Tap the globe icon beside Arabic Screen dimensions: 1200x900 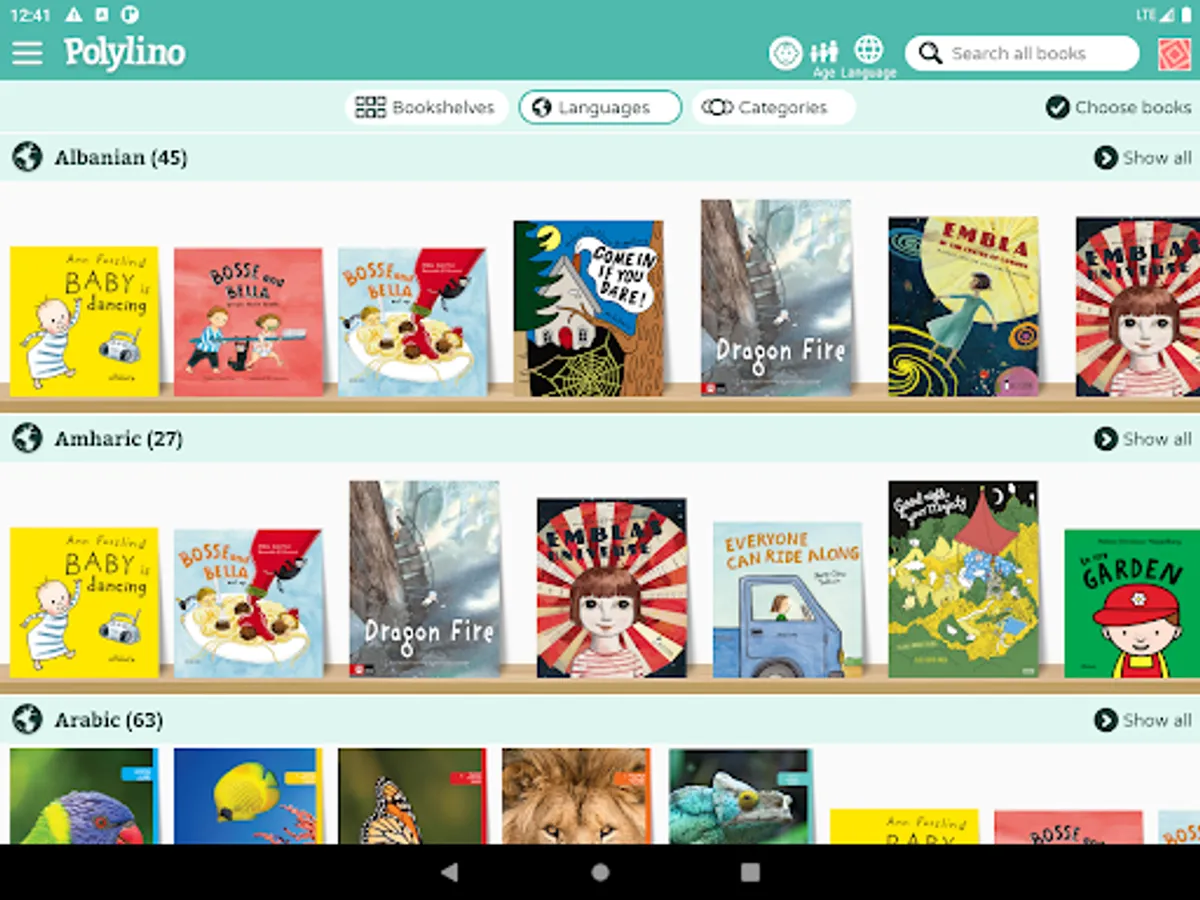click(27, 719)
